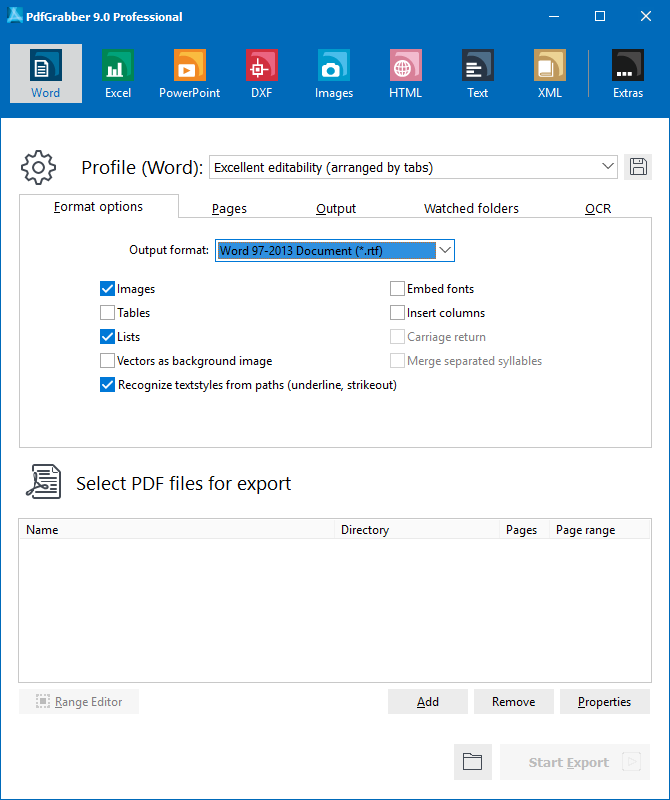Select the HTML export icon

406,73
